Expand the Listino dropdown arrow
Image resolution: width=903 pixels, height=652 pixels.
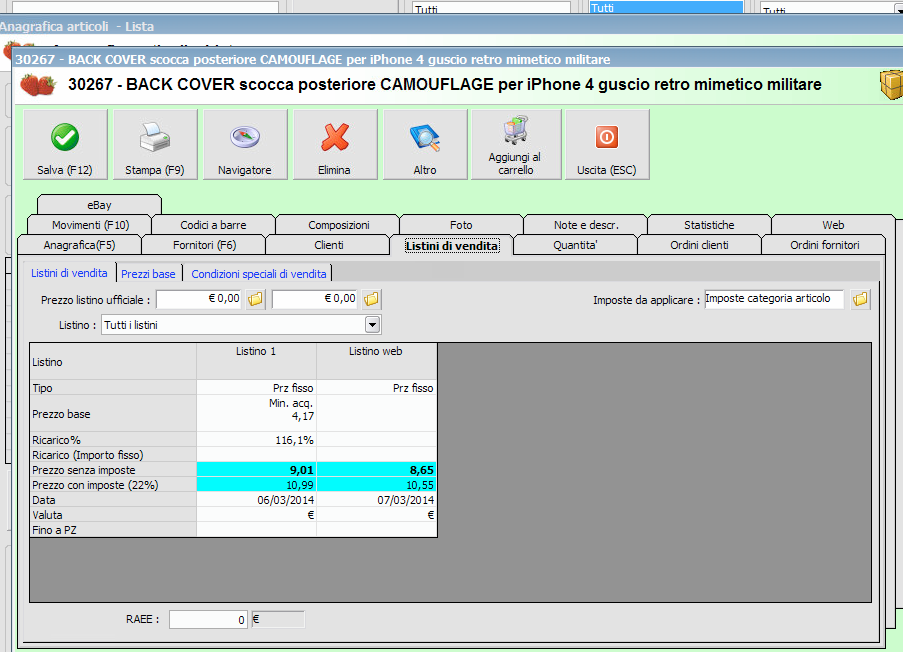(373, 325)
